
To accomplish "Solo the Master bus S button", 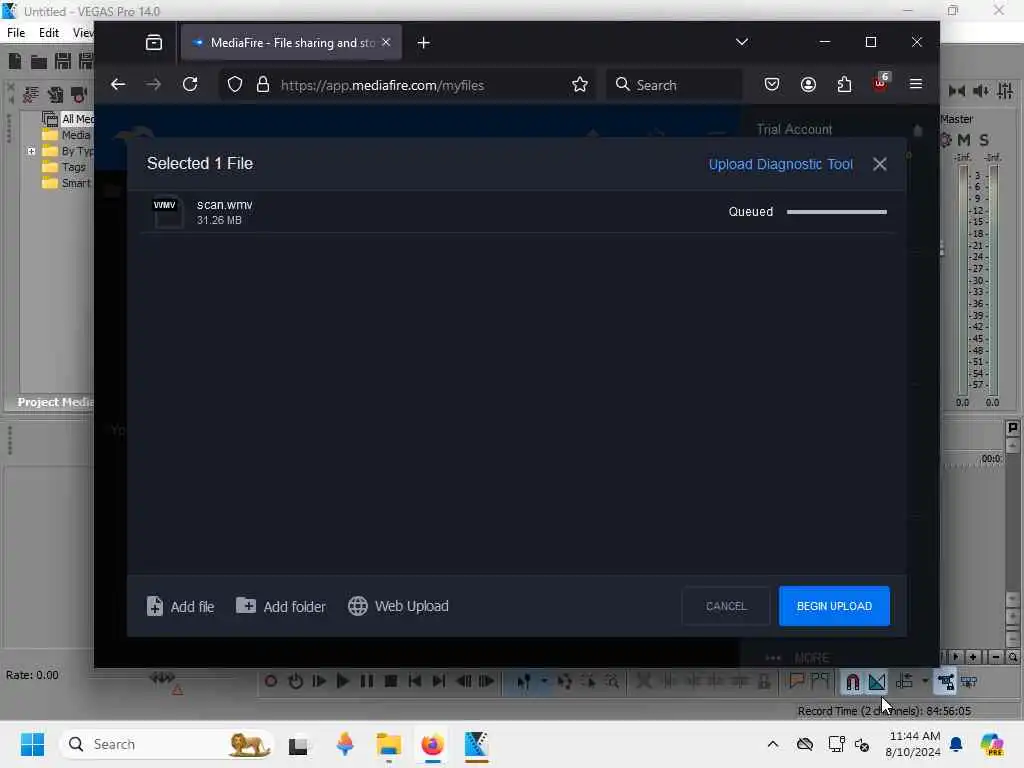I will [984, 140].
